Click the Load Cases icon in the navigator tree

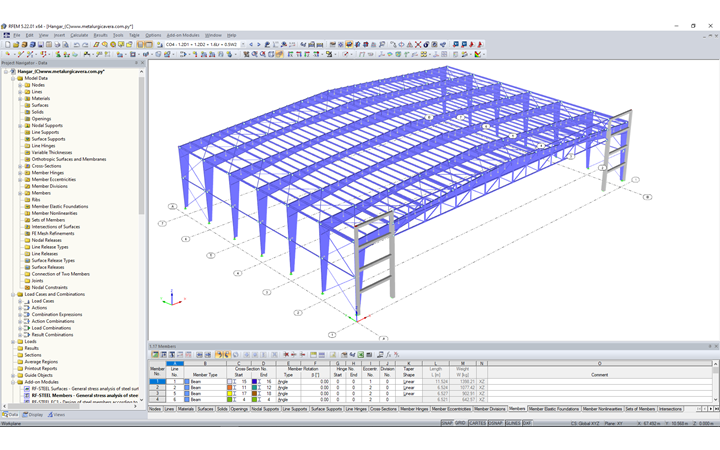(28, 301)
